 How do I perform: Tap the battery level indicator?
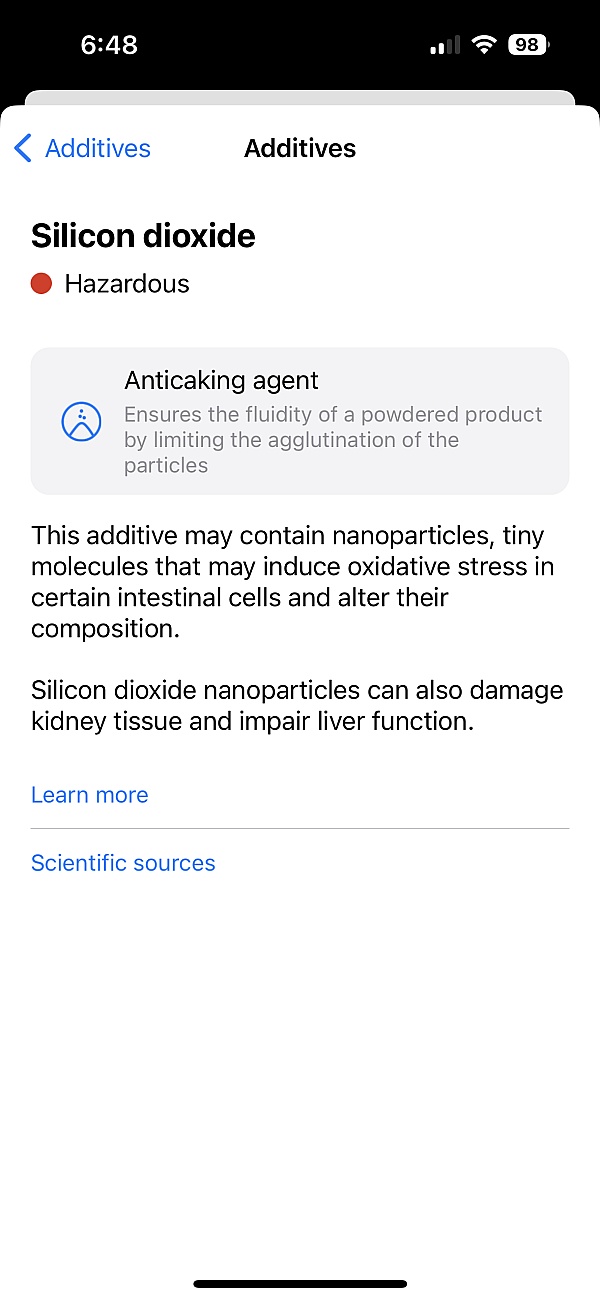pos(528,45)
